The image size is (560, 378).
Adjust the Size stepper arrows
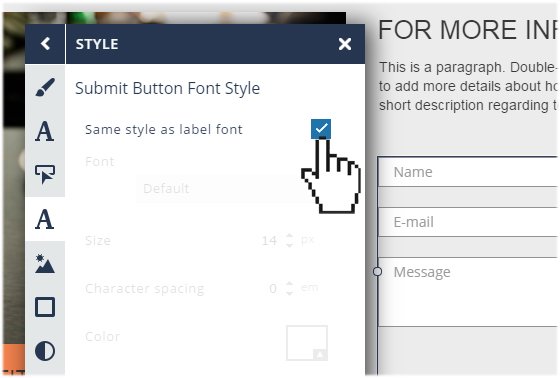pyautogui.click(x=289, y=240)
